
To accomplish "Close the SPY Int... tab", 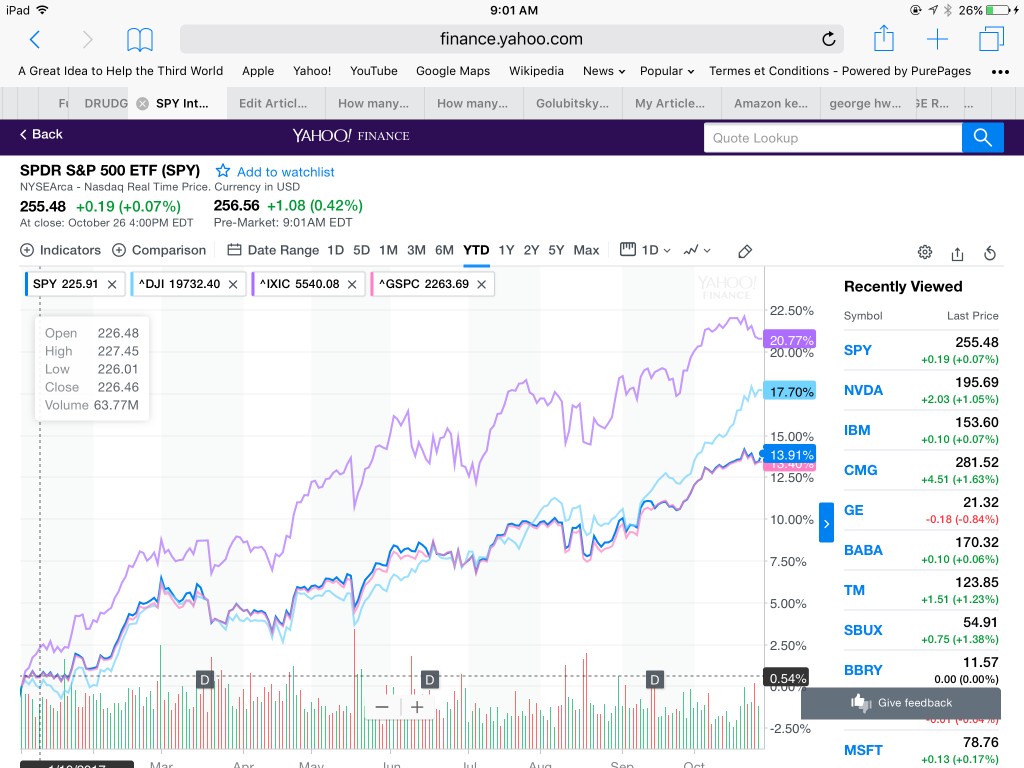I will (142, 103).
